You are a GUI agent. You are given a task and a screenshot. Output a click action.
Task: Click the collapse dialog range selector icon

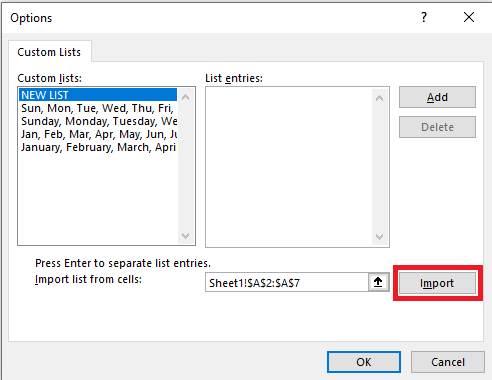378,282
